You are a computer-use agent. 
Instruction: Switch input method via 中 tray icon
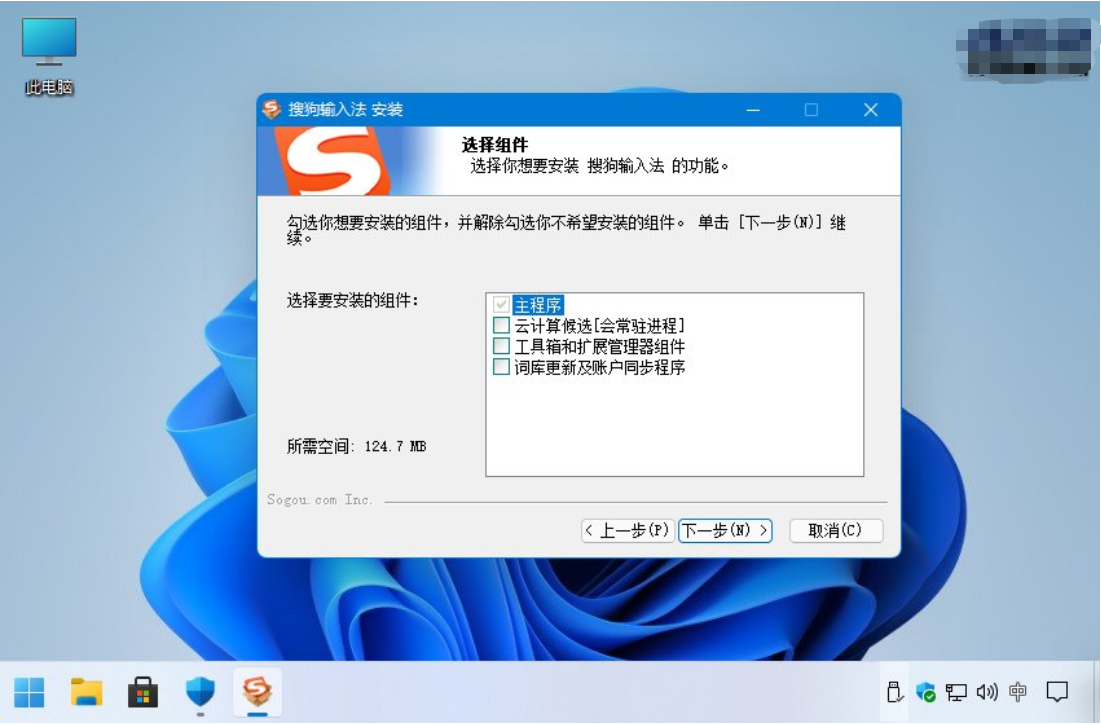pyautogui.click(x=1017, y=692)
